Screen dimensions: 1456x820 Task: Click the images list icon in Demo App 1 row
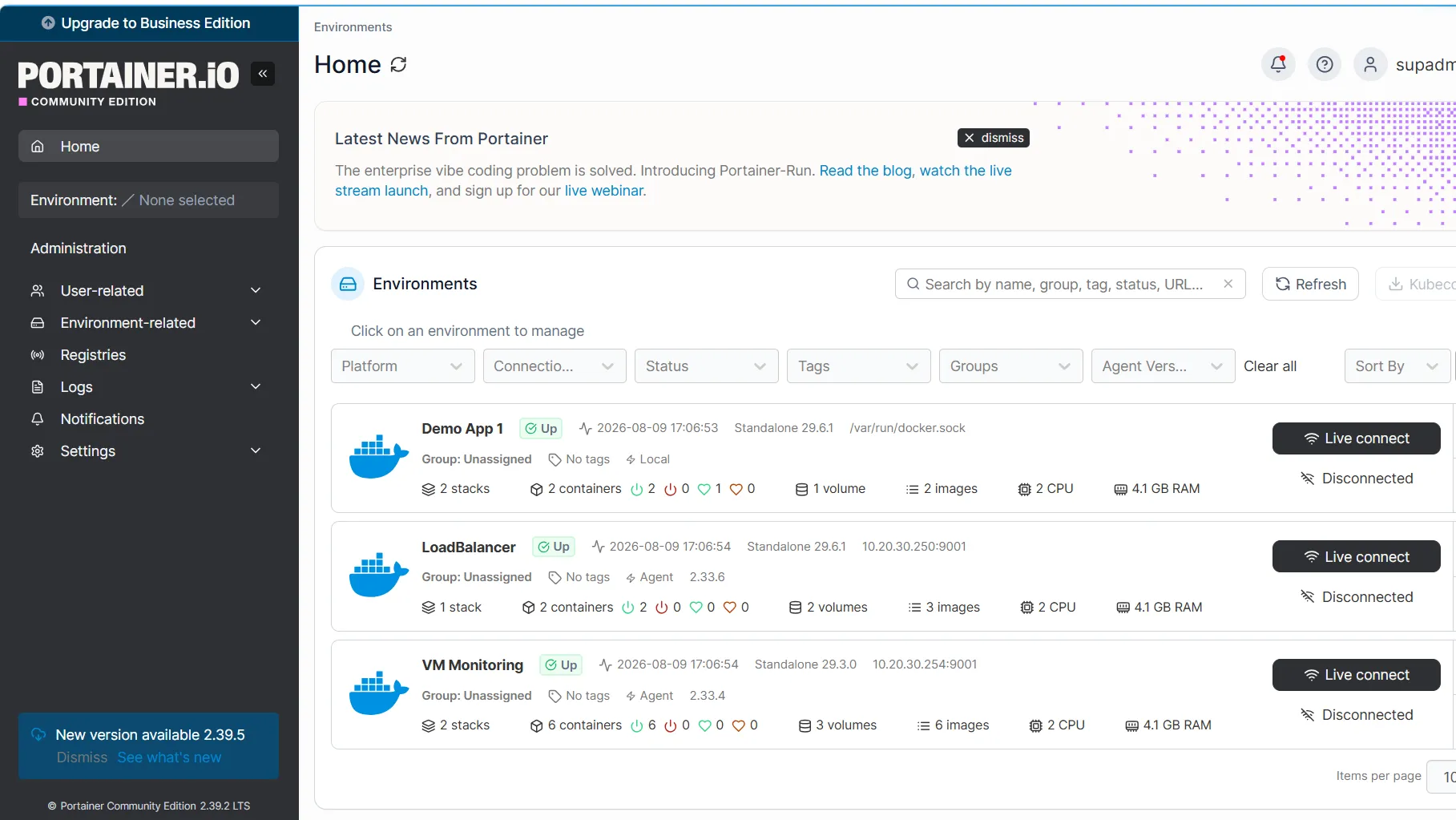click(x=912, y=489)
